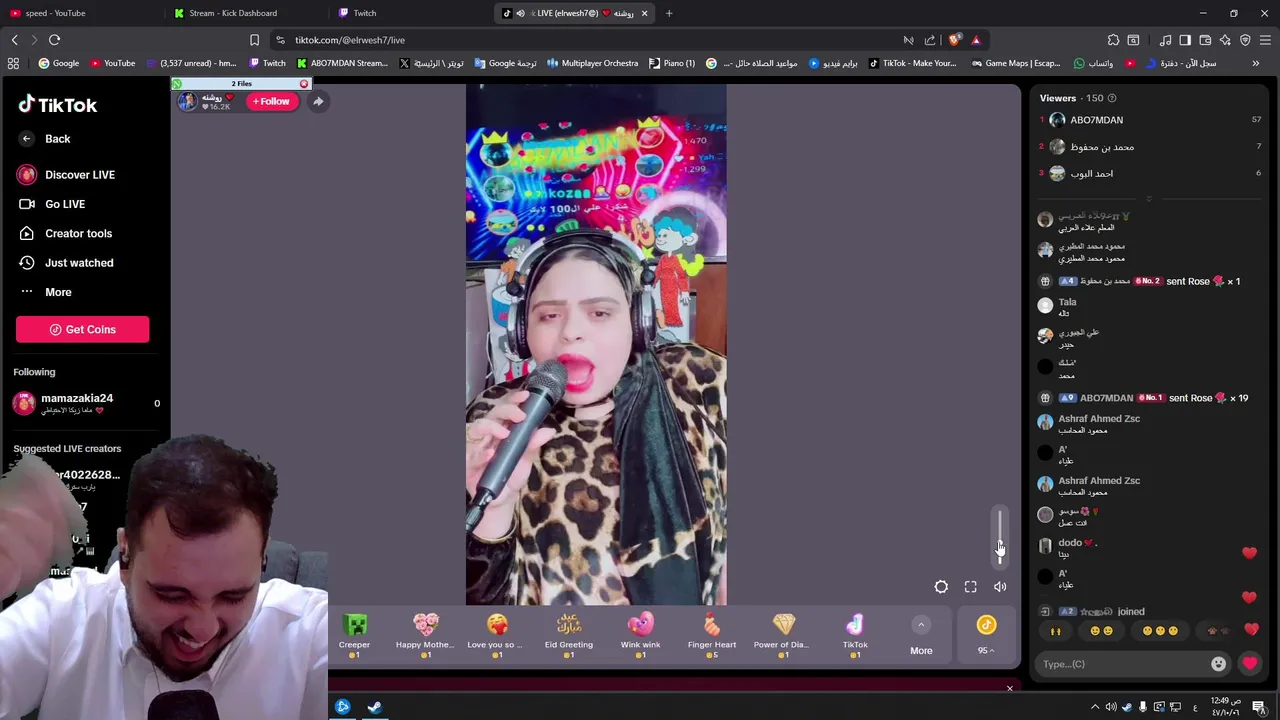Send the Love you so gift
This screenshot has height=720, width=1280.
[x=497, y=636]
